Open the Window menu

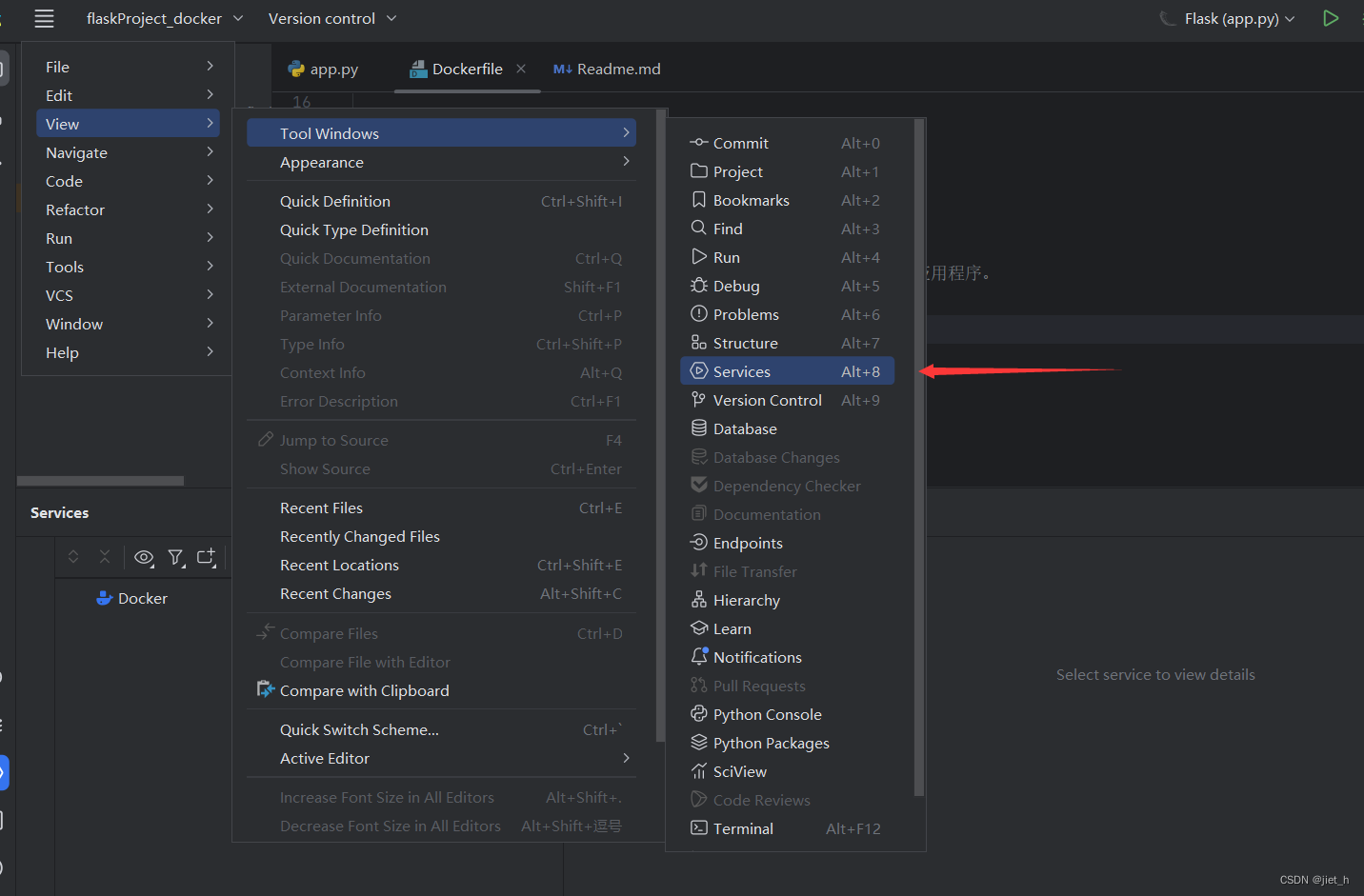click(128, 324)
